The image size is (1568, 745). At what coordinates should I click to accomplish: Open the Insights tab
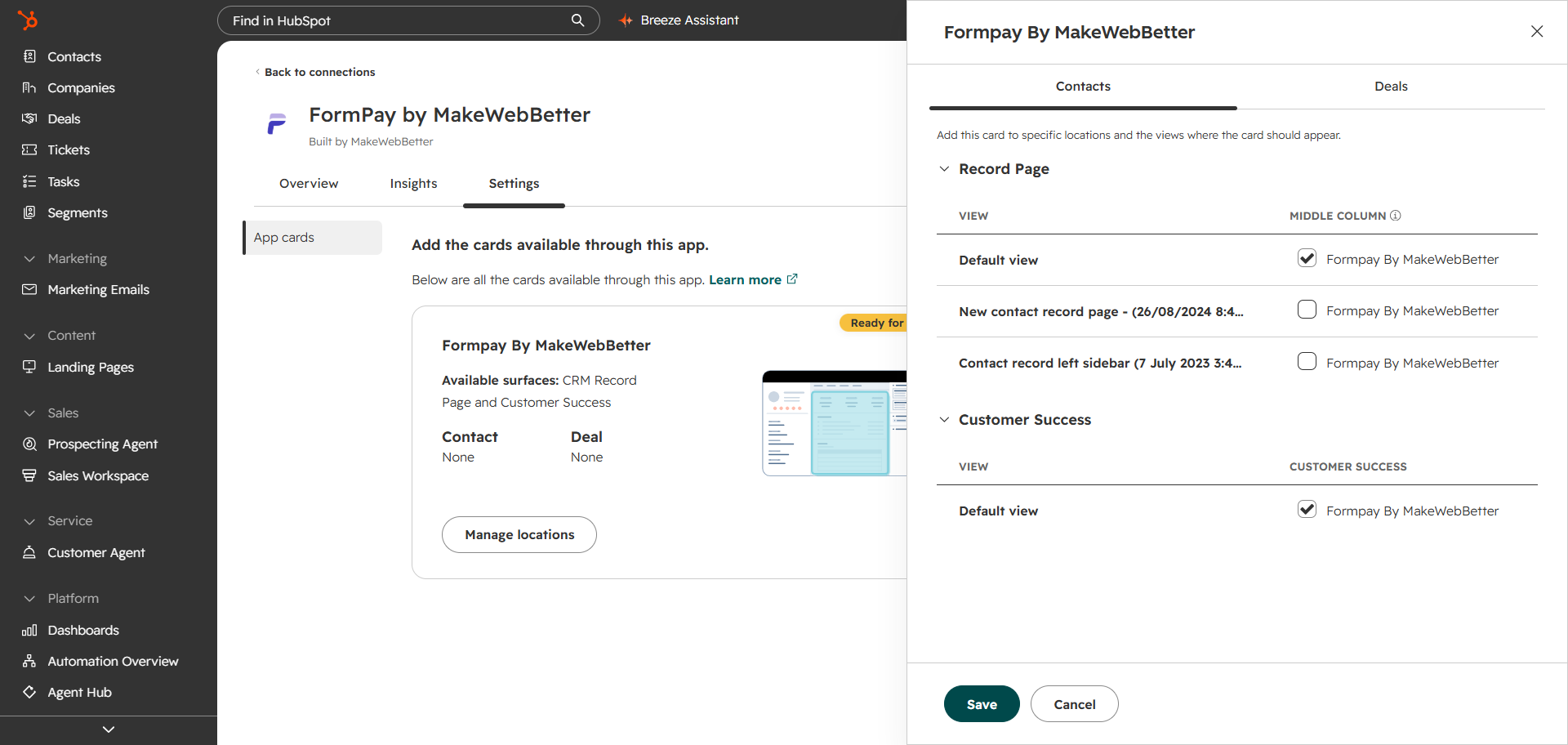click(413, 184)
